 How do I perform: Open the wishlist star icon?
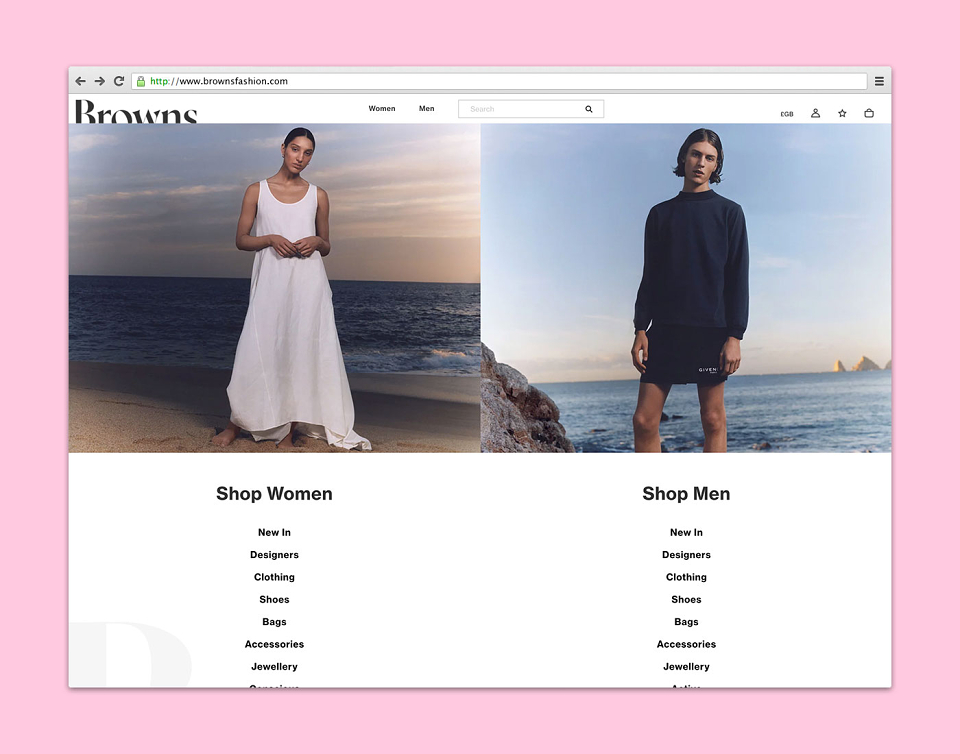click(842, 113)
